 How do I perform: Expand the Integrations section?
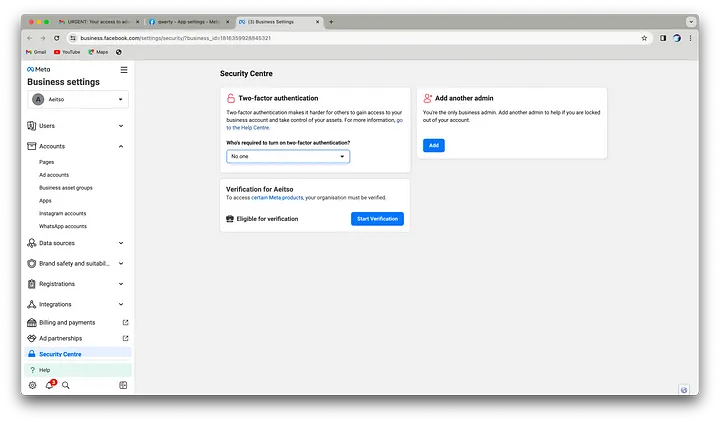[x=76, y=305]
